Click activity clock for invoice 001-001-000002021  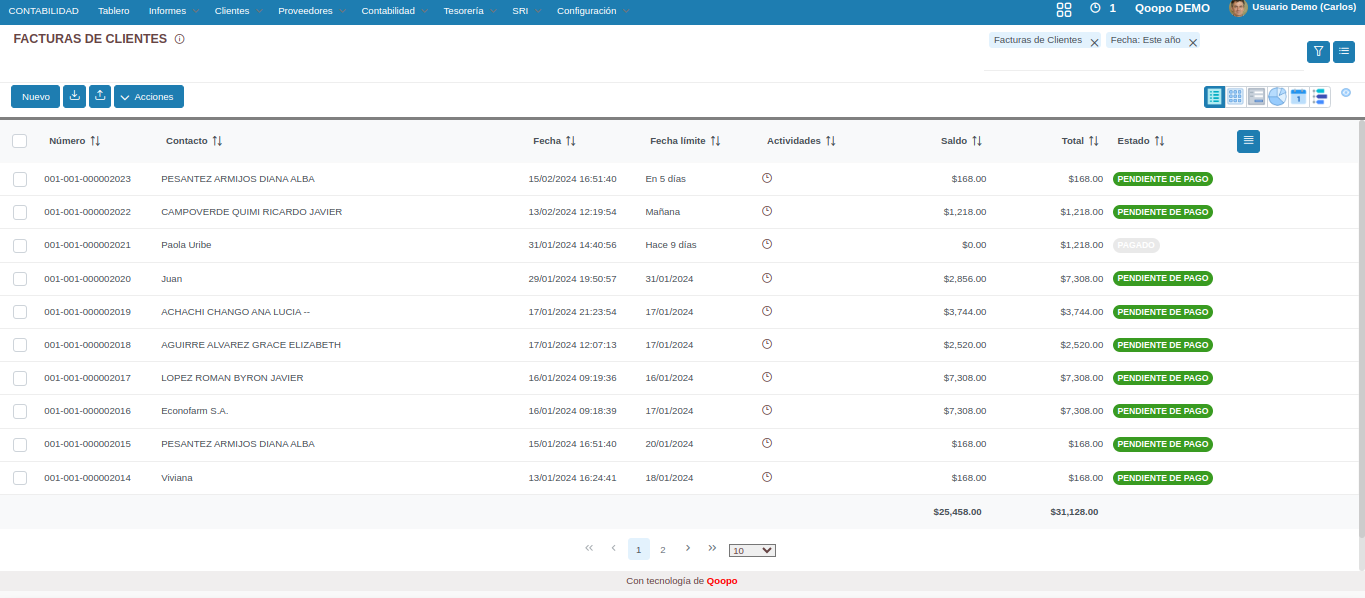767,244
